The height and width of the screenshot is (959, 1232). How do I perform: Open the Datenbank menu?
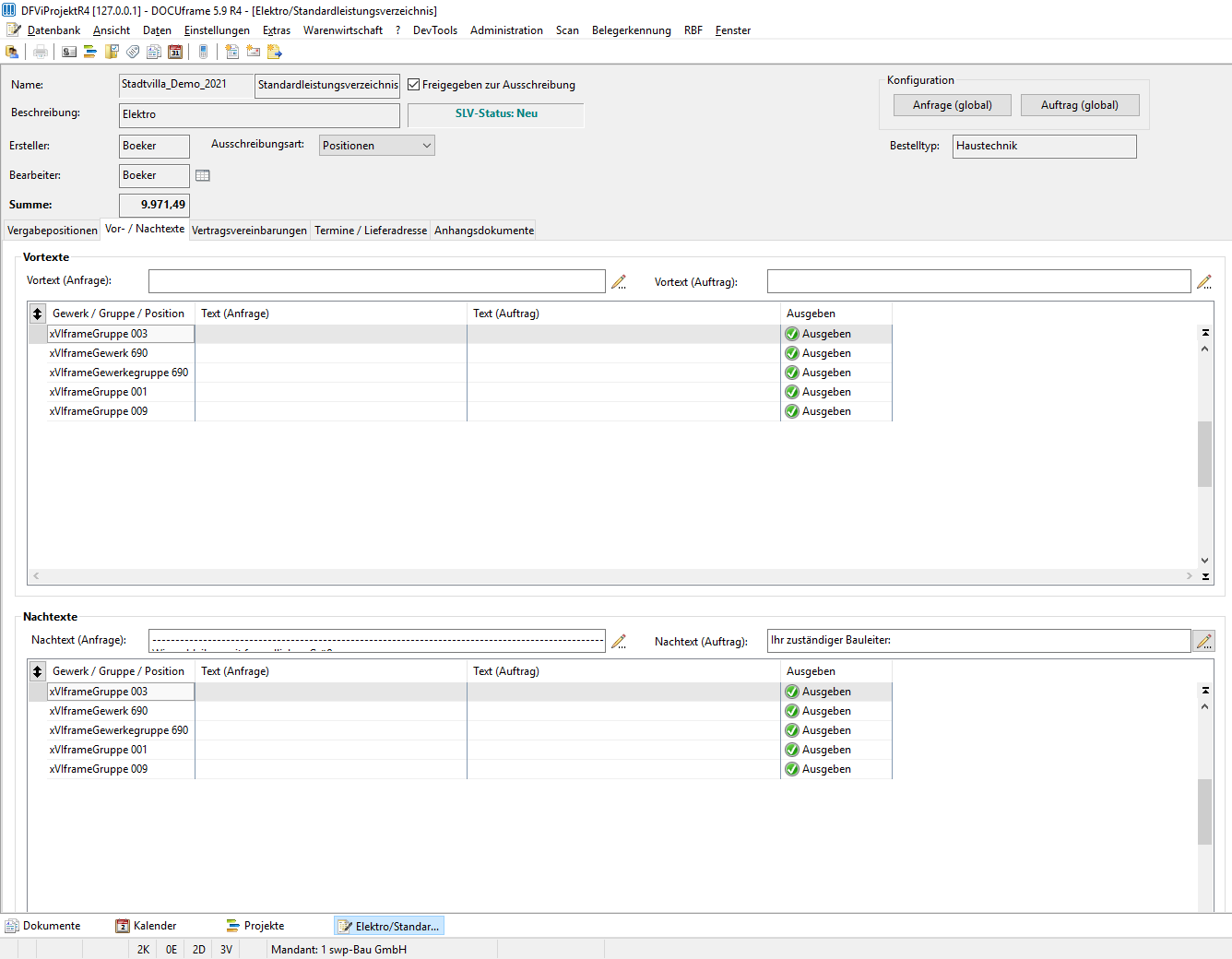[53, 30]
